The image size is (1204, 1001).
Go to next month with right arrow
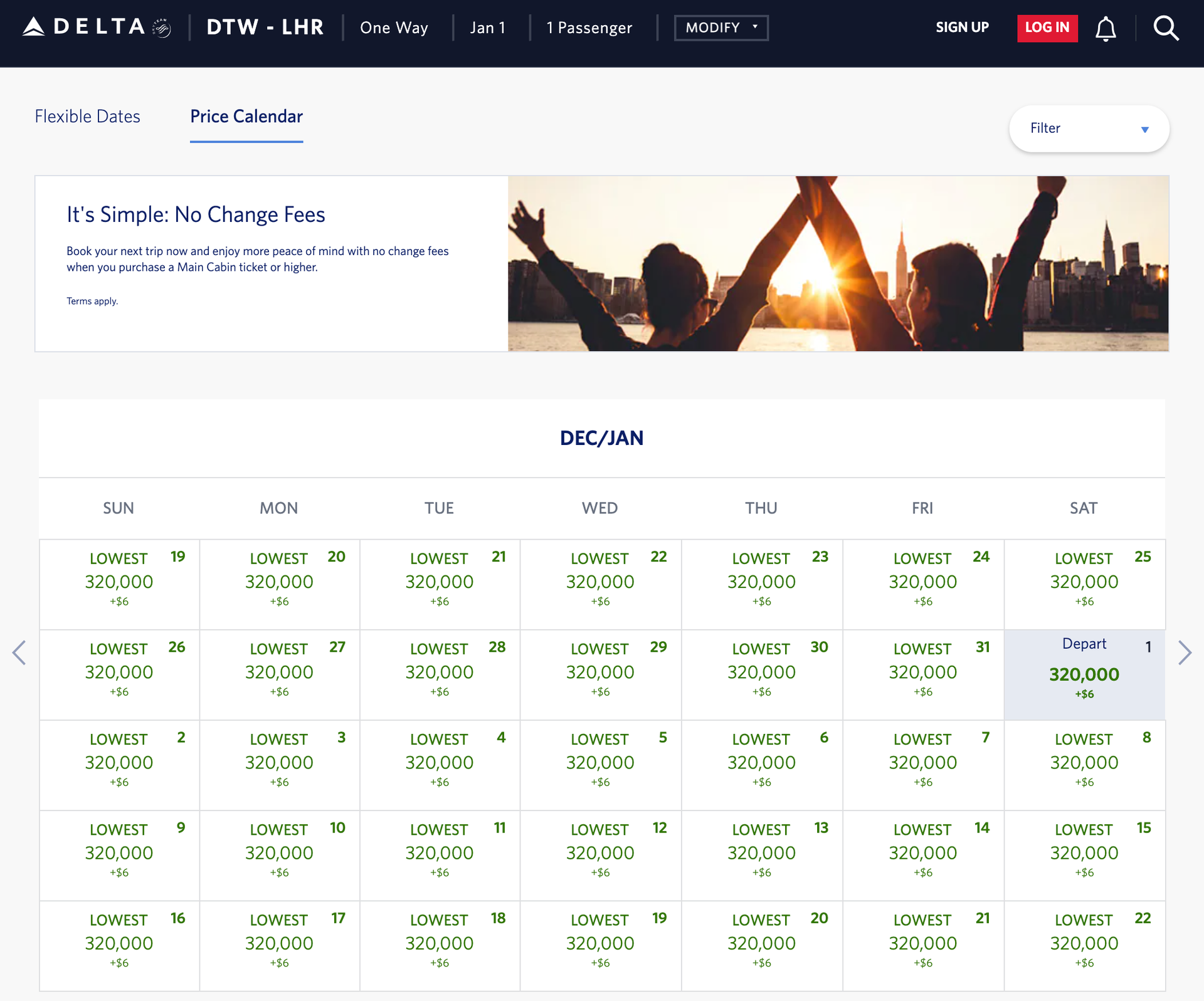[x=1184, y=652]
